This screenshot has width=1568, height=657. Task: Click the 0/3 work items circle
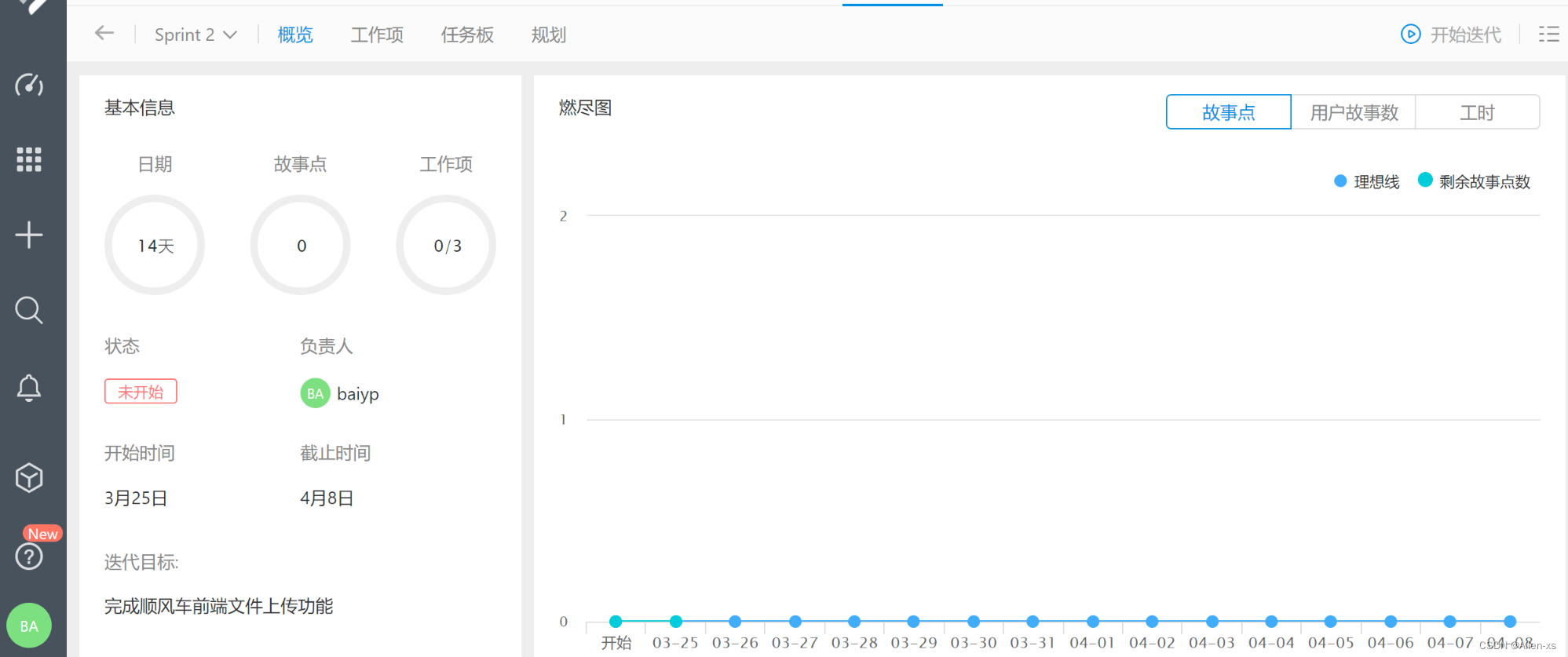point(446,245)
